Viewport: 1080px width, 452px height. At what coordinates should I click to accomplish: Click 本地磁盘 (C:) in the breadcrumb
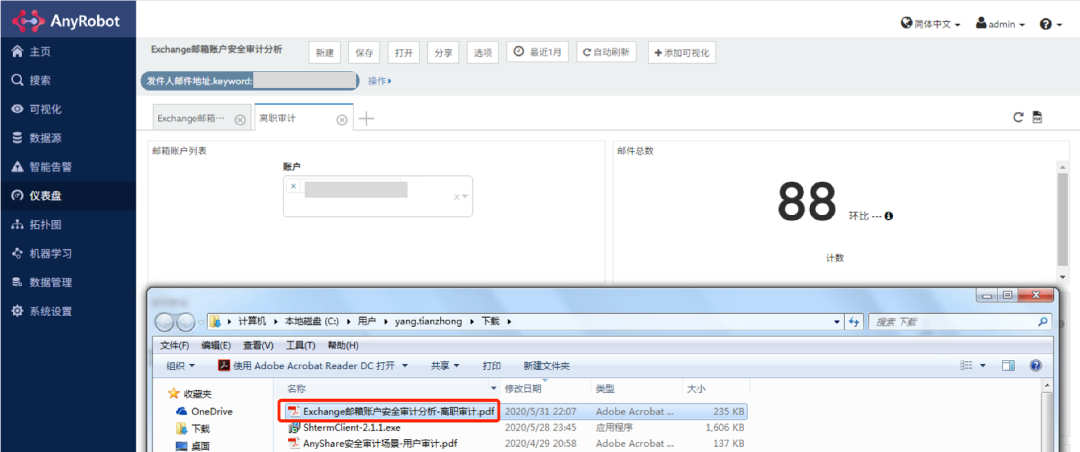[313, 321]
